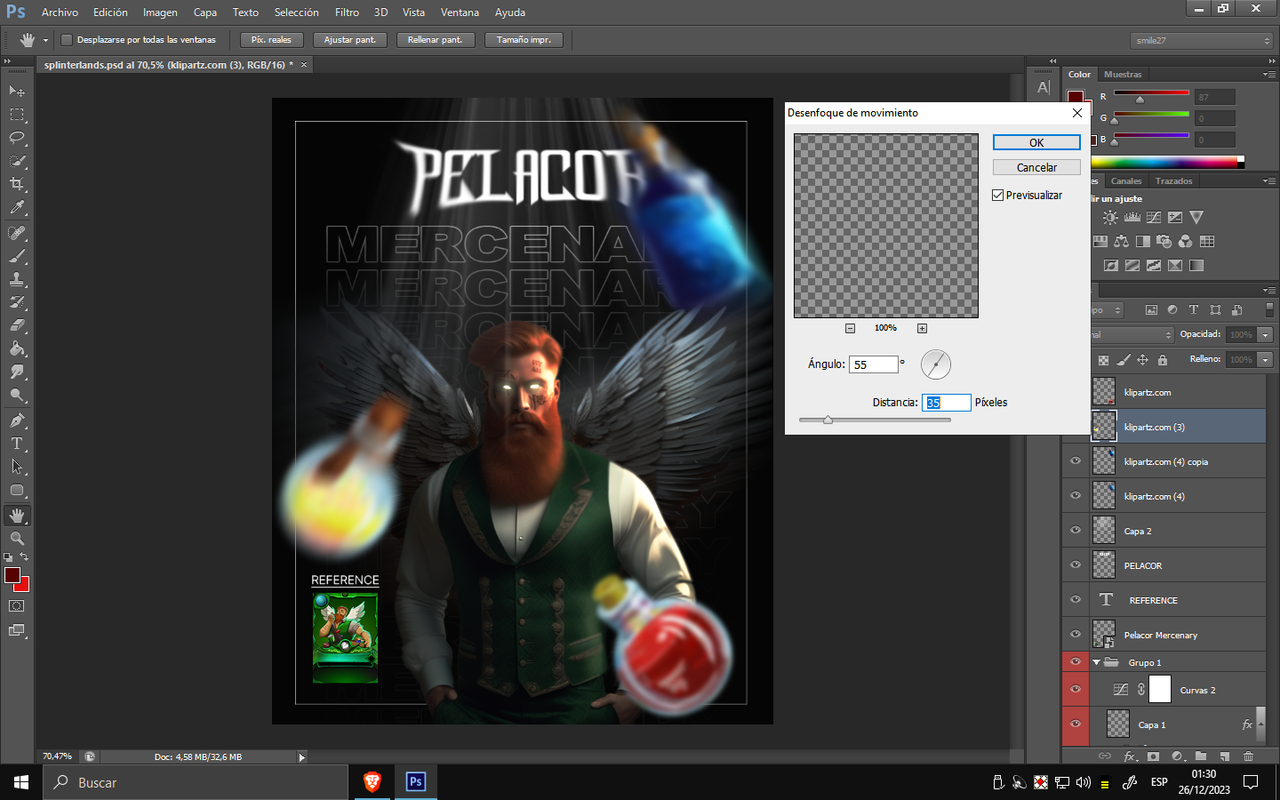Select the Dodge tool
Image resolution: width=1280 pixels, height=800 pixels.
pyautogui.click(x=17, y=395)
